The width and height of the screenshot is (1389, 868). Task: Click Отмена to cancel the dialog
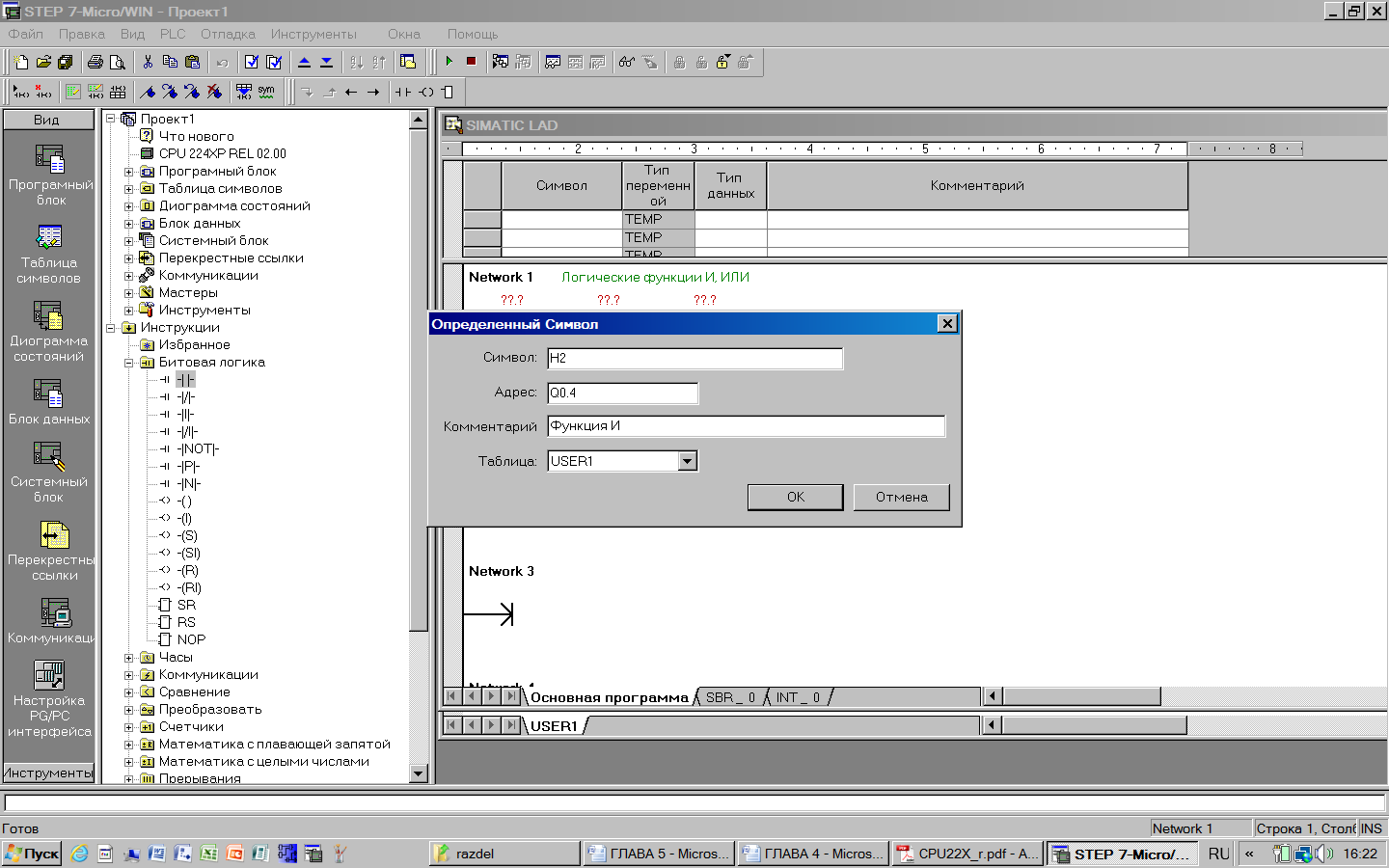click(902, 497)
